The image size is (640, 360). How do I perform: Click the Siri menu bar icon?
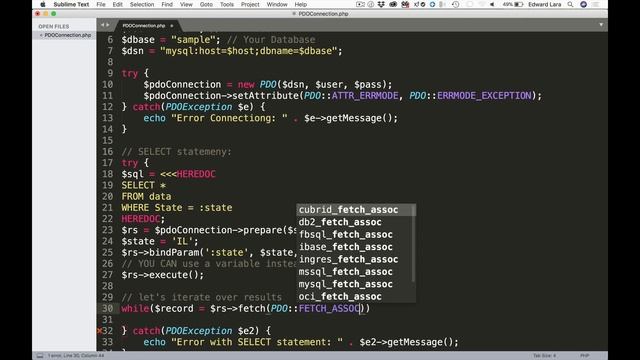[x=583, y=4]
